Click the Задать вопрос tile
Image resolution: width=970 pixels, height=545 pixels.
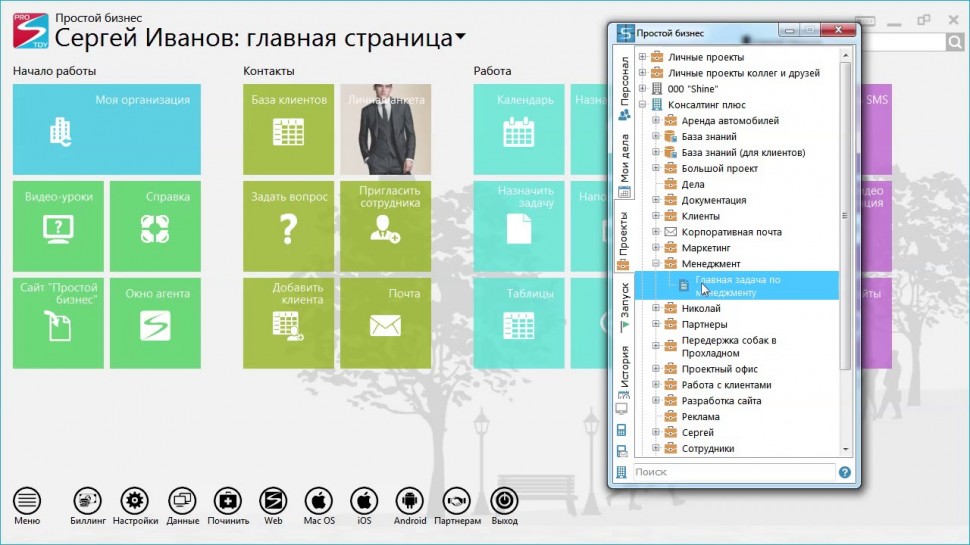click(x=288, y=226)
